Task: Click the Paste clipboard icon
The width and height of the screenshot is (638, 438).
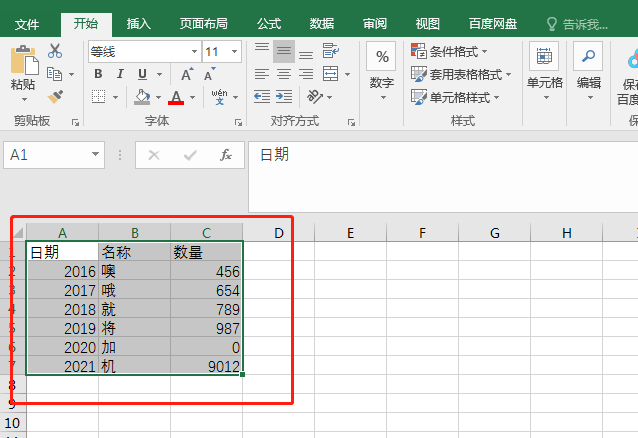Action: pos(24,60)
